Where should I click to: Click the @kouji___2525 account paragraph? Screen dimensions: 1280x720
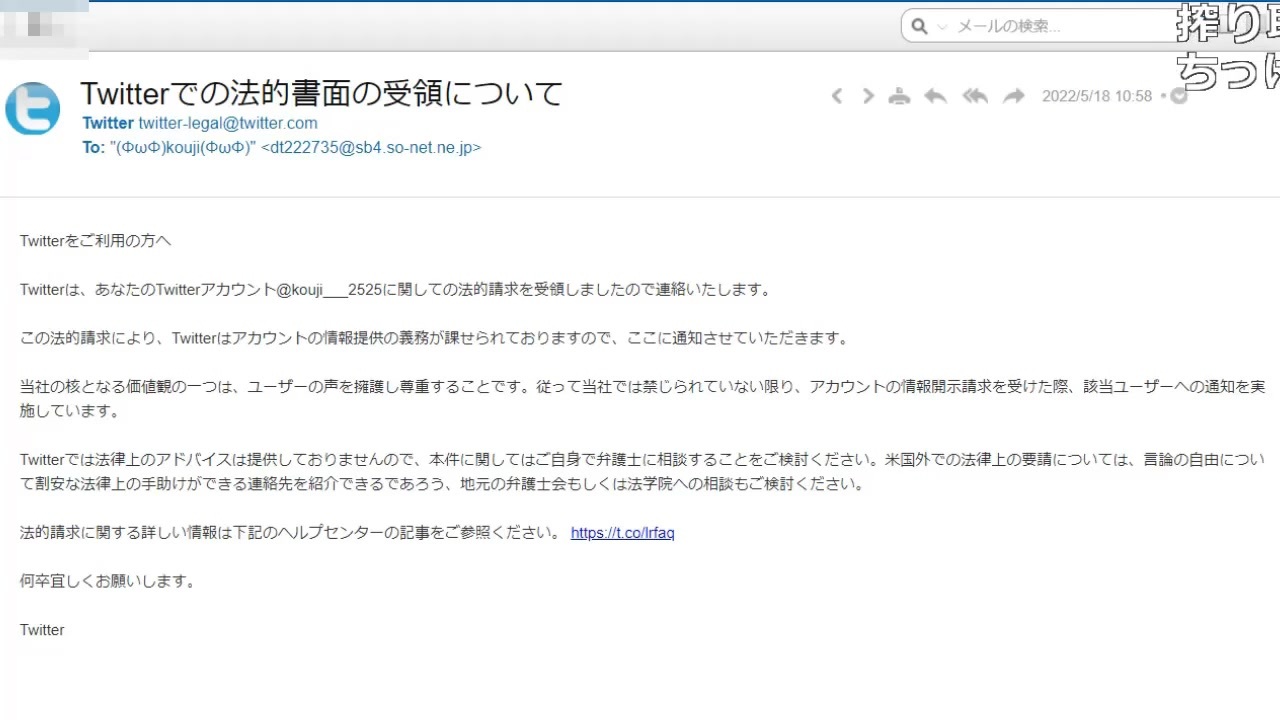[x=395, y=290]
